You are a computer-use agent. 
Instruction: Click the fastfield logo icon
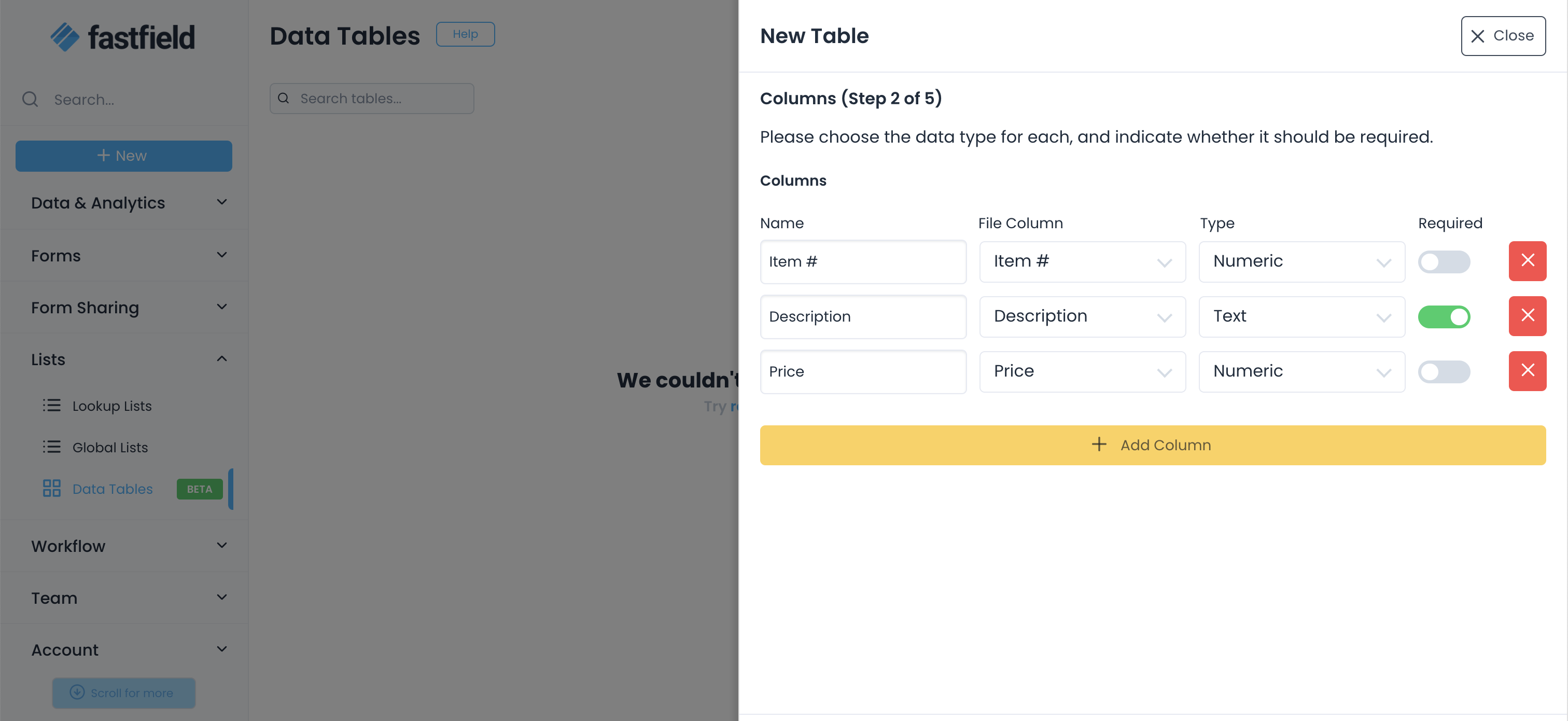(64, 37)
